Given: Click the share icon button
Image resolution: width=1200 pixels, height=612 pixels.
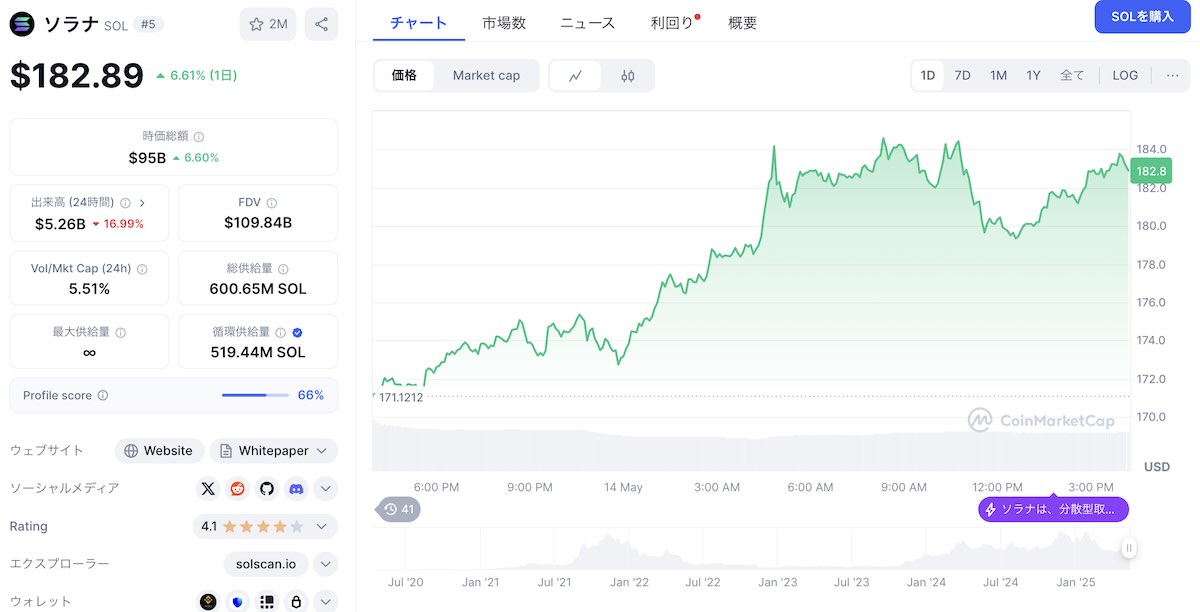Looking at the screenshot, I should click(x=321, y=24).
